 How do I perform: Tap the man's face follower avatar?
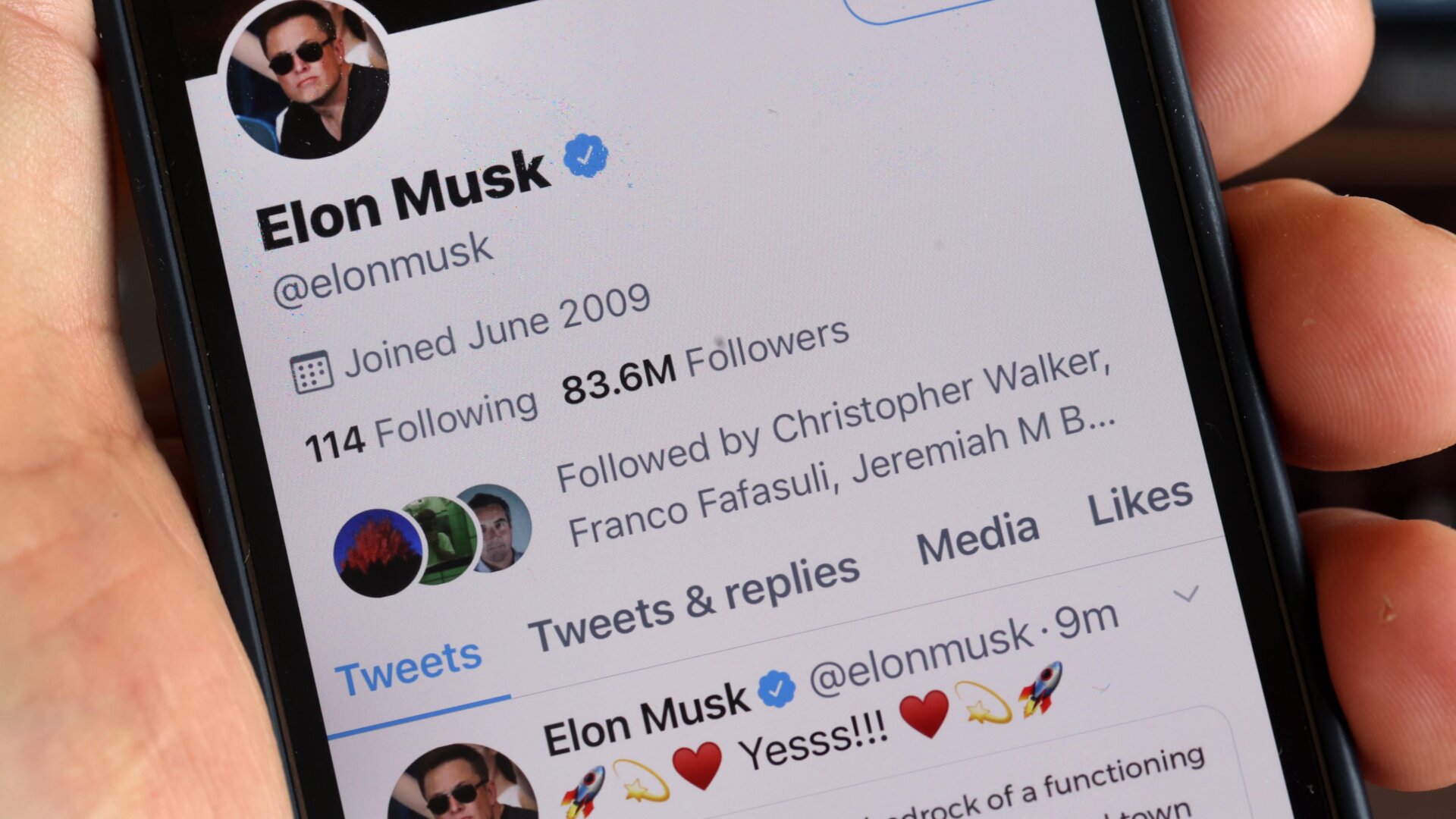[497, 528]
